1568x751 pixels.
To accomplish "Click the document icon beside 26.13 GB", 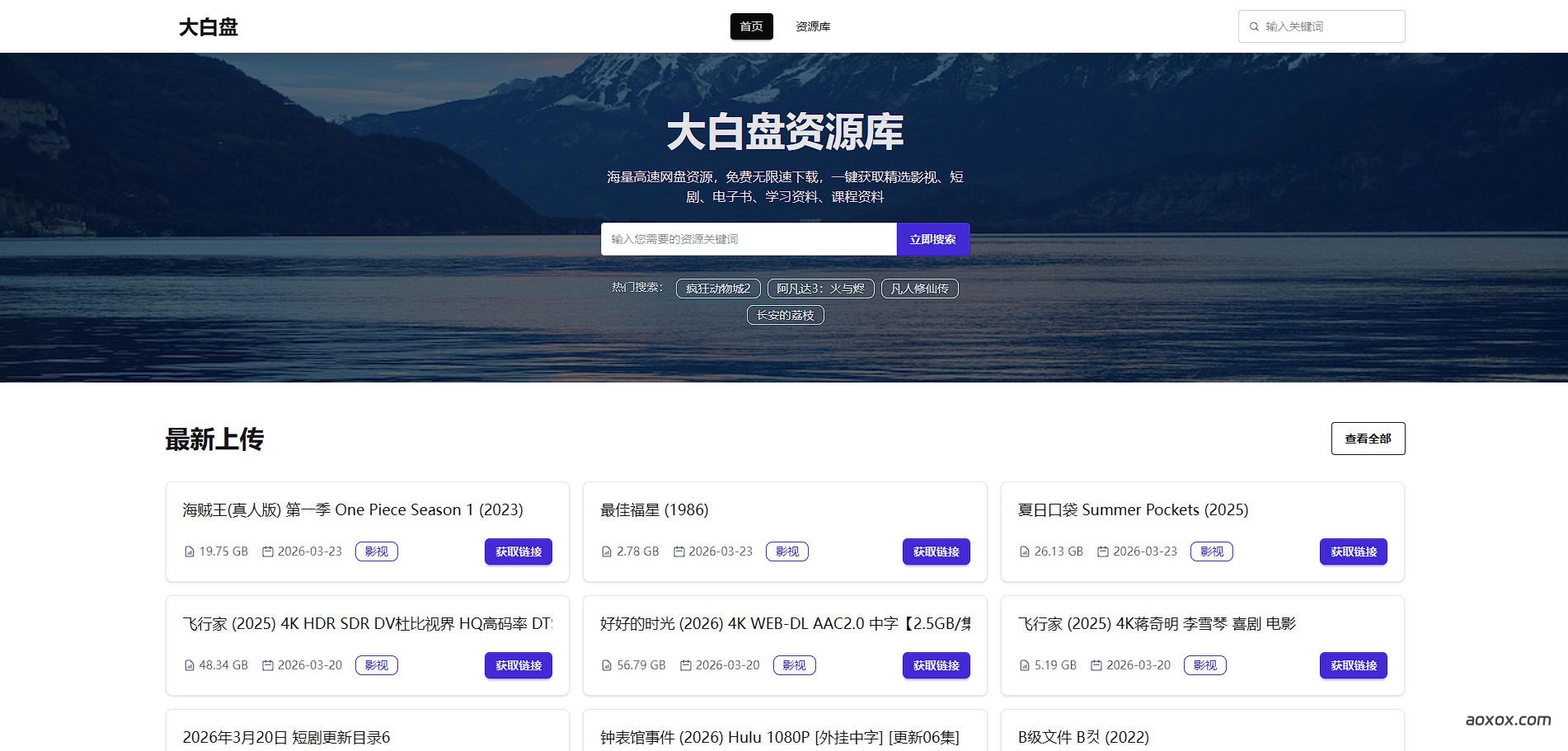I will (1023, 552).
